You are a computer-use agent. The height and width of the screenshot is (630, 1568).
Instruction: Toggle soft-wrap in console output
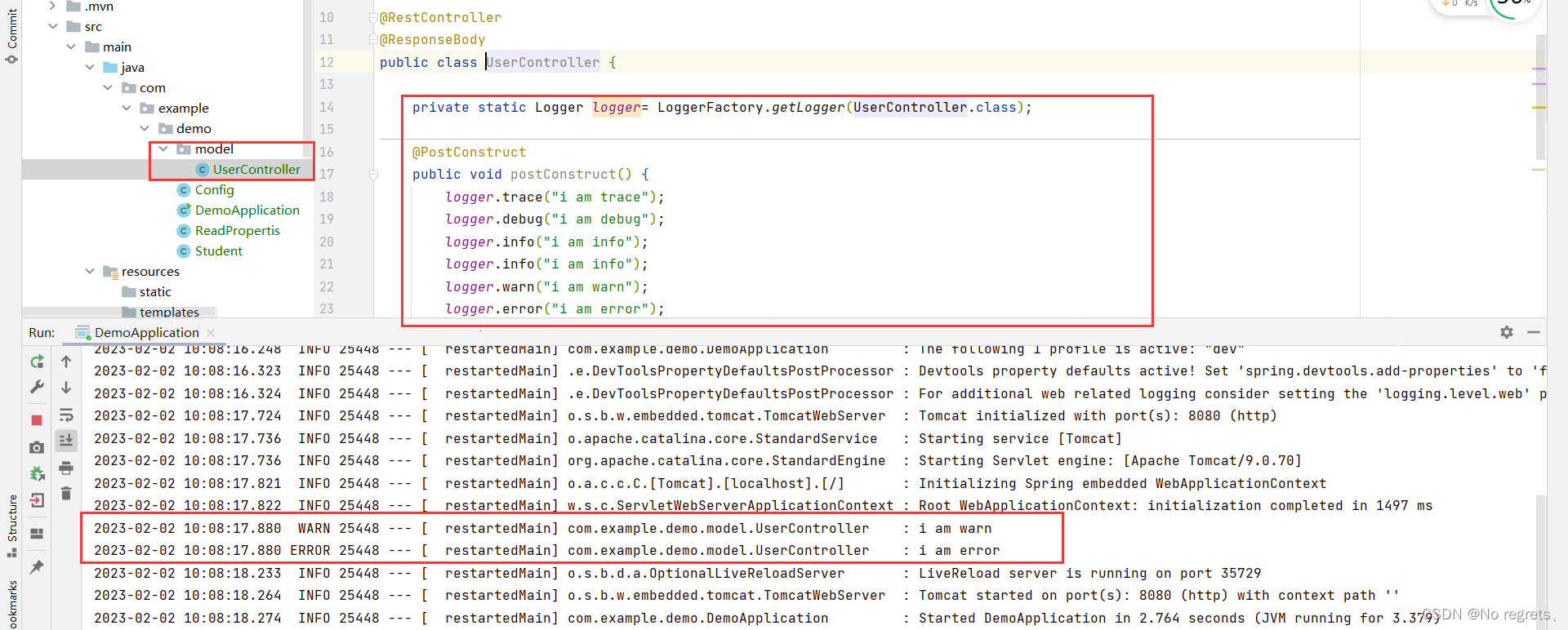66,415
